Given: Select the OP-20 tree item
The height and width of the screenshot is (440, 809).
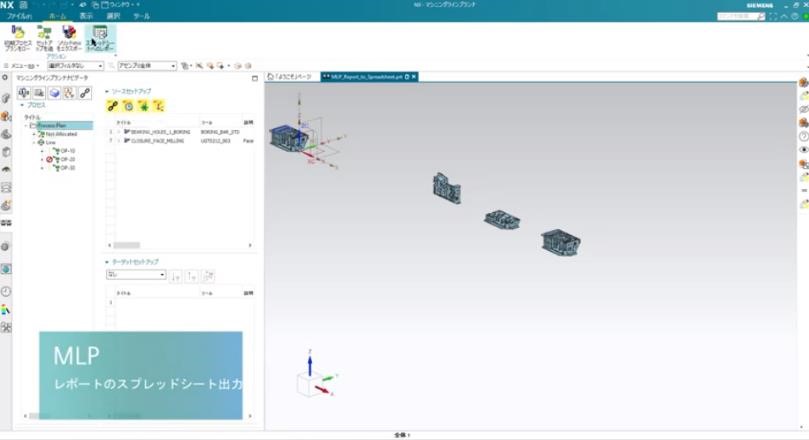Looking at the screenshot, I should 68,160.
